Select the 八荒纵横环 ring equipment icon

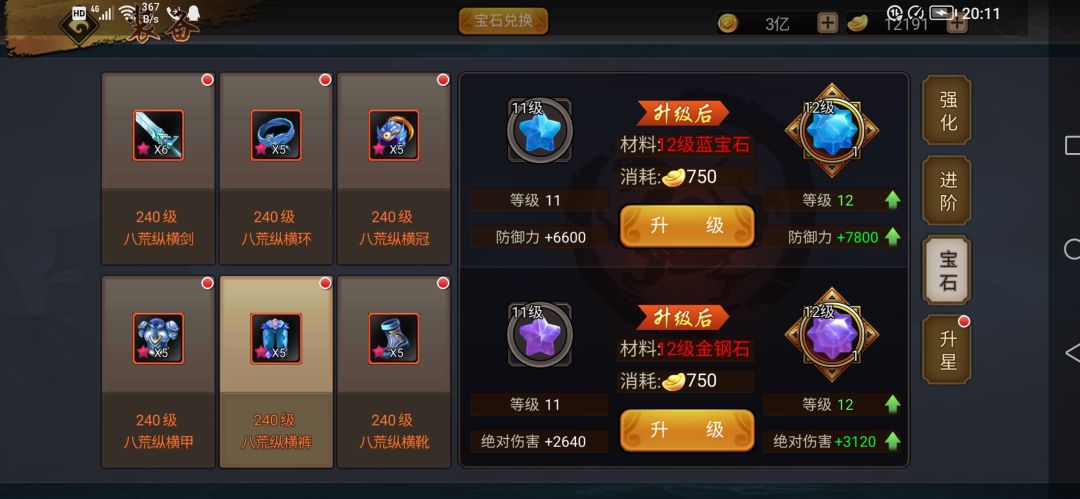coord(276,135)
